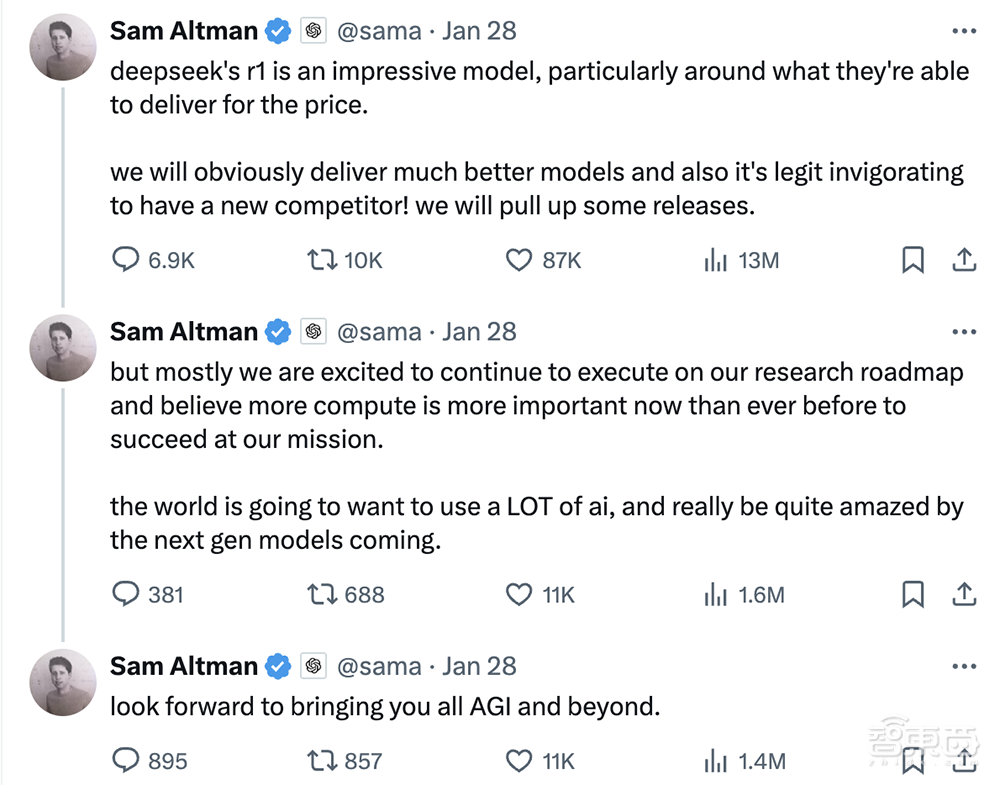Bookmark the research roadmap tweet
Viewport: 1000px width, 785px height.
click(x=912, y=594)
